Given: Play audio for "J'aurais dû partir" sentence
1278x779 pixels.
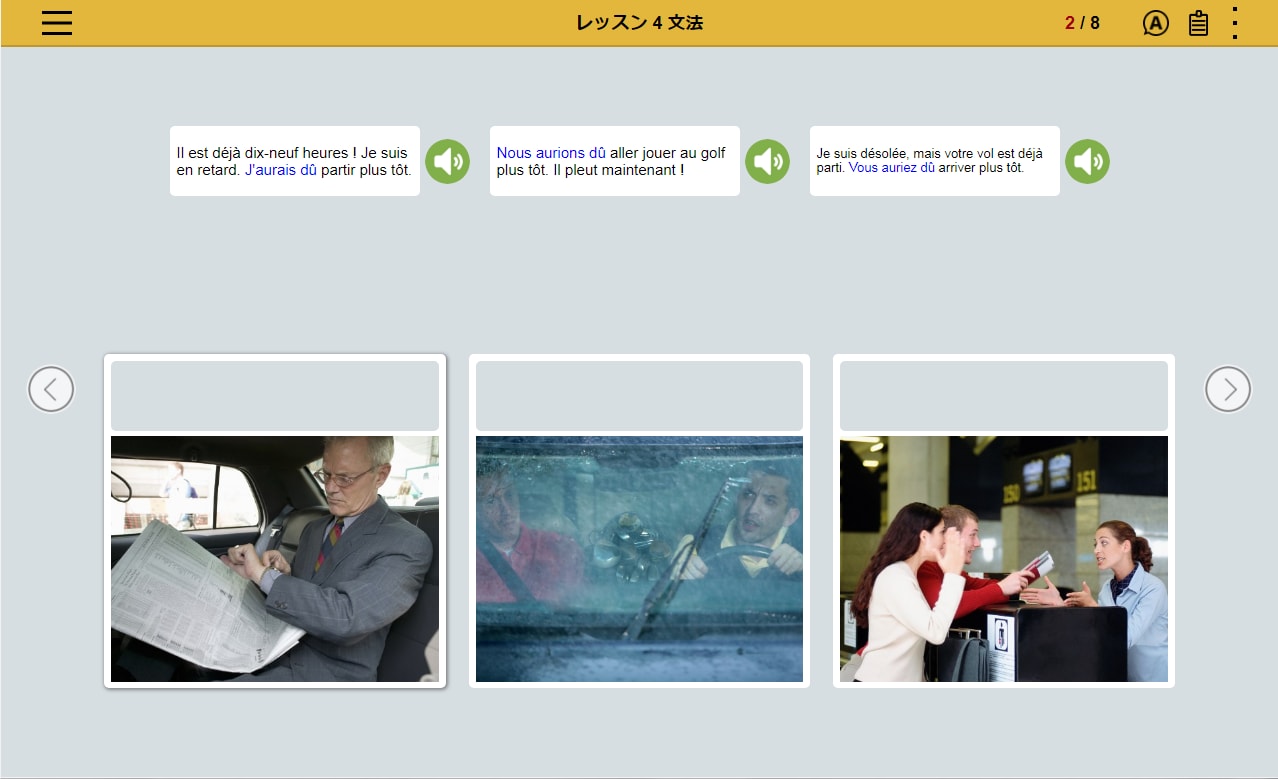Looking at the screenshot, I should [447, 161].
